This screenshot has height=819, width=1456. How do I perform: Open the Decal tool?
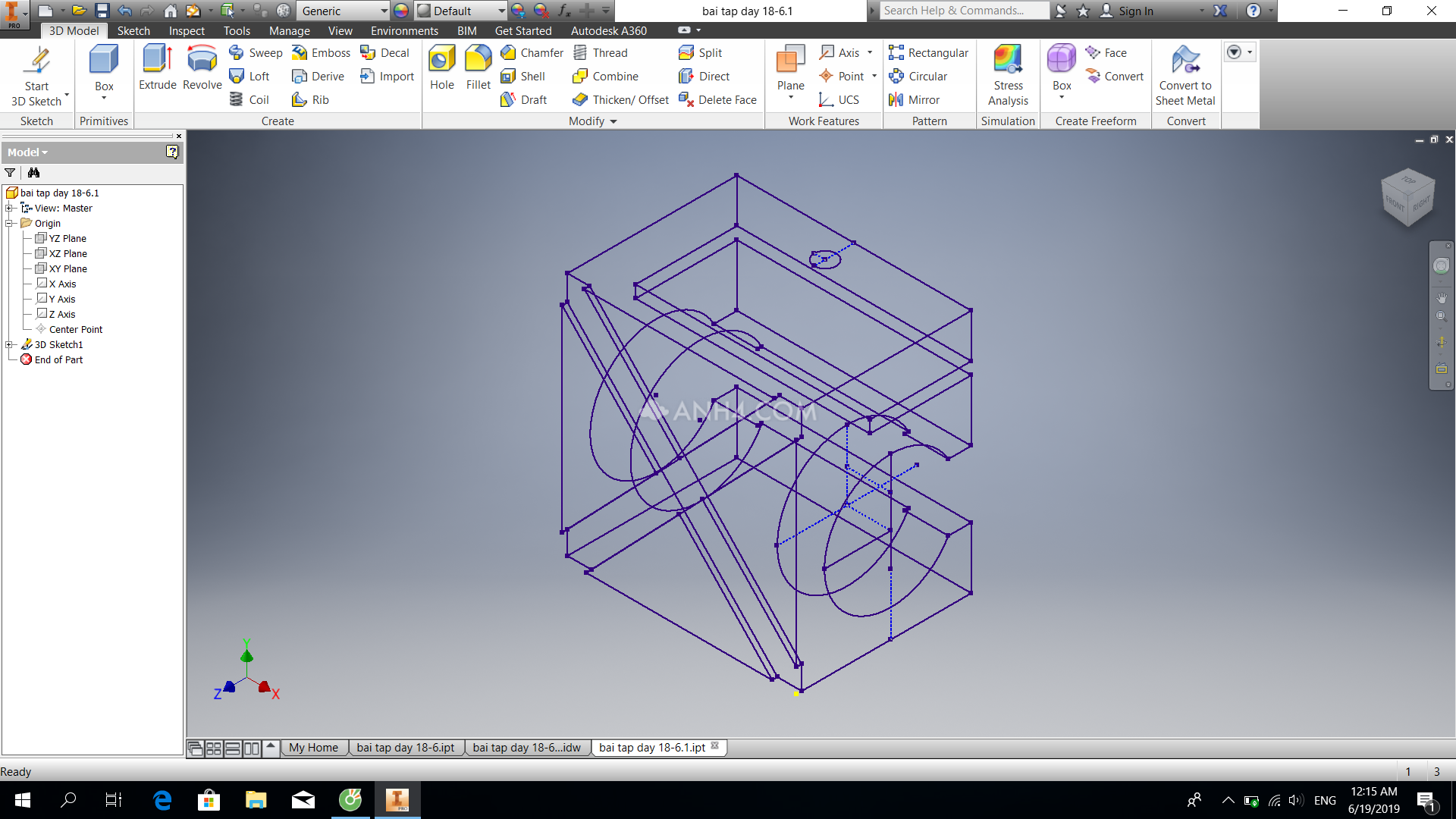point(385,52)
